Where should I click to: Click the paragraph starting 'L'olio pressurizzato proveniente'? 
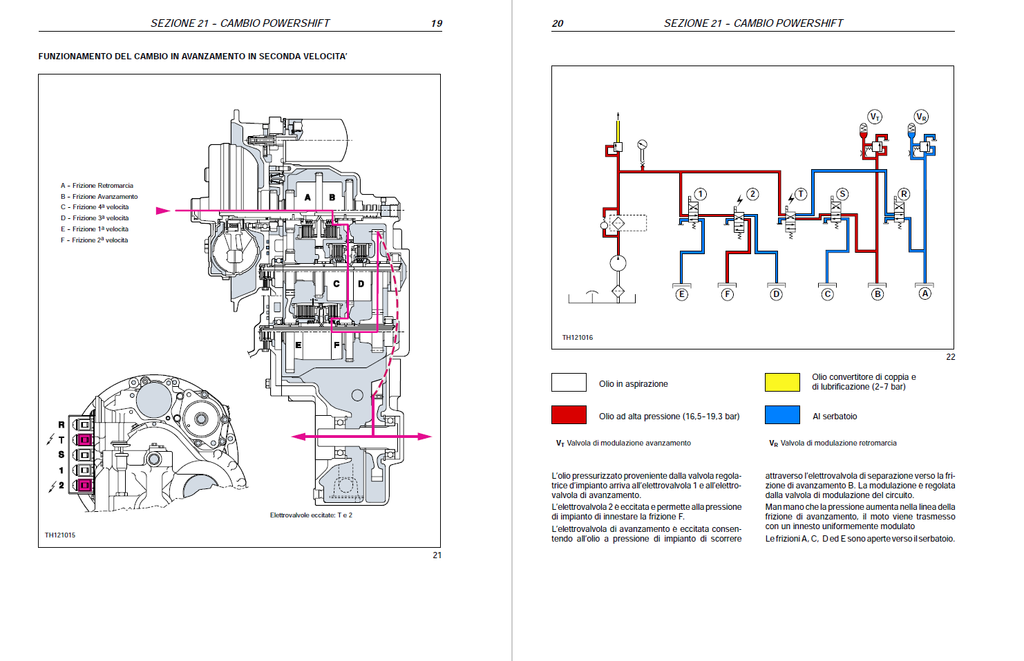(x=647, y=485)
